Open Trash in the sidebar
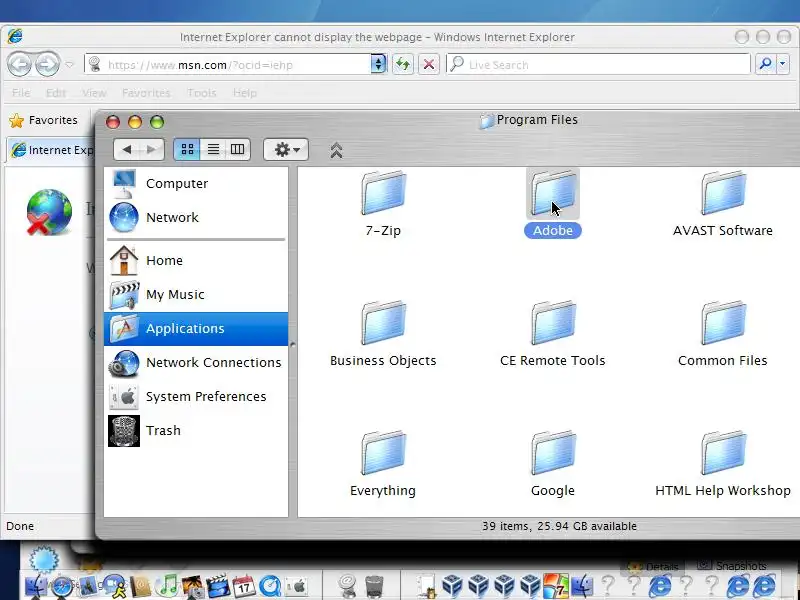 point(196,431)
